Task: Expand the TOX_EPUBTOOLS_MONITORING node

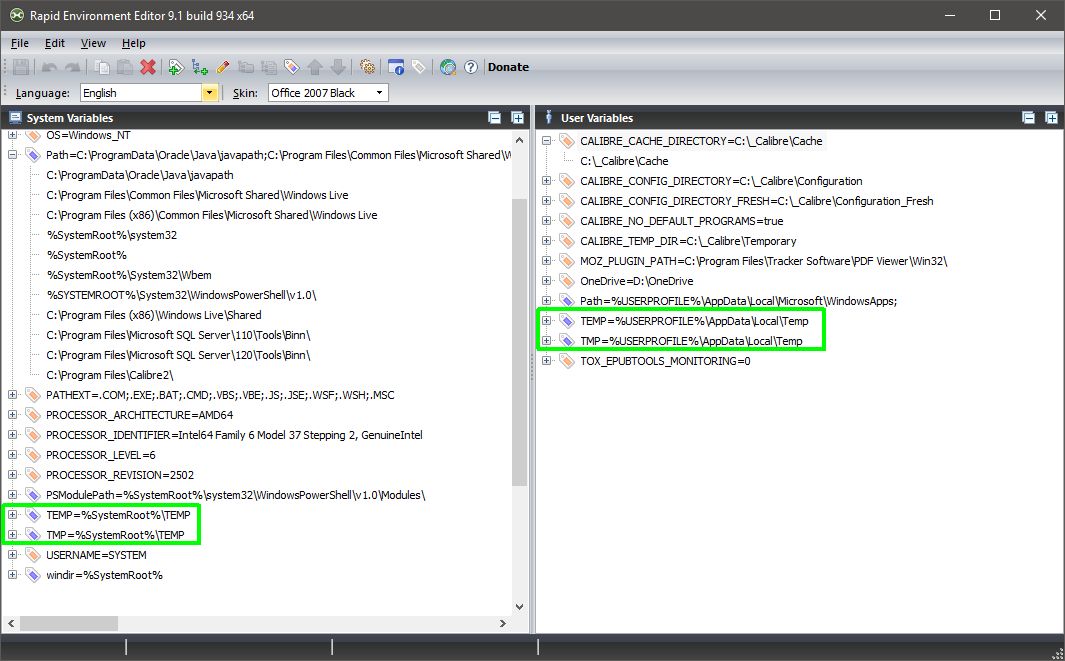Action: (546, 361)
